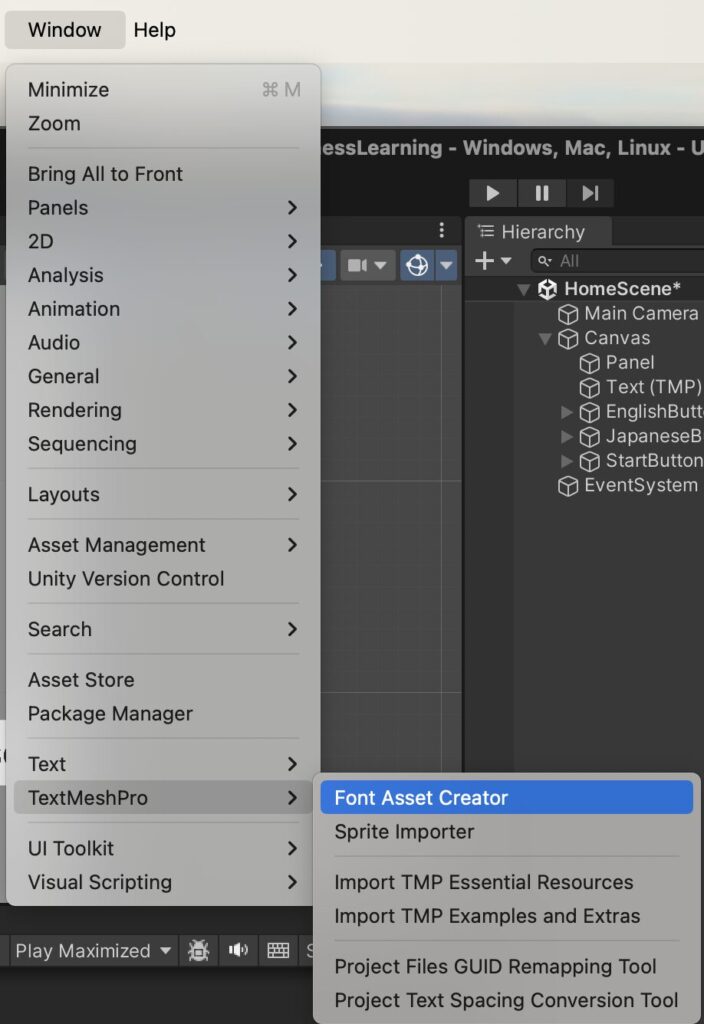Click the Play button in toolbar
The image size is (704, 1024).
tap(492, 193)
